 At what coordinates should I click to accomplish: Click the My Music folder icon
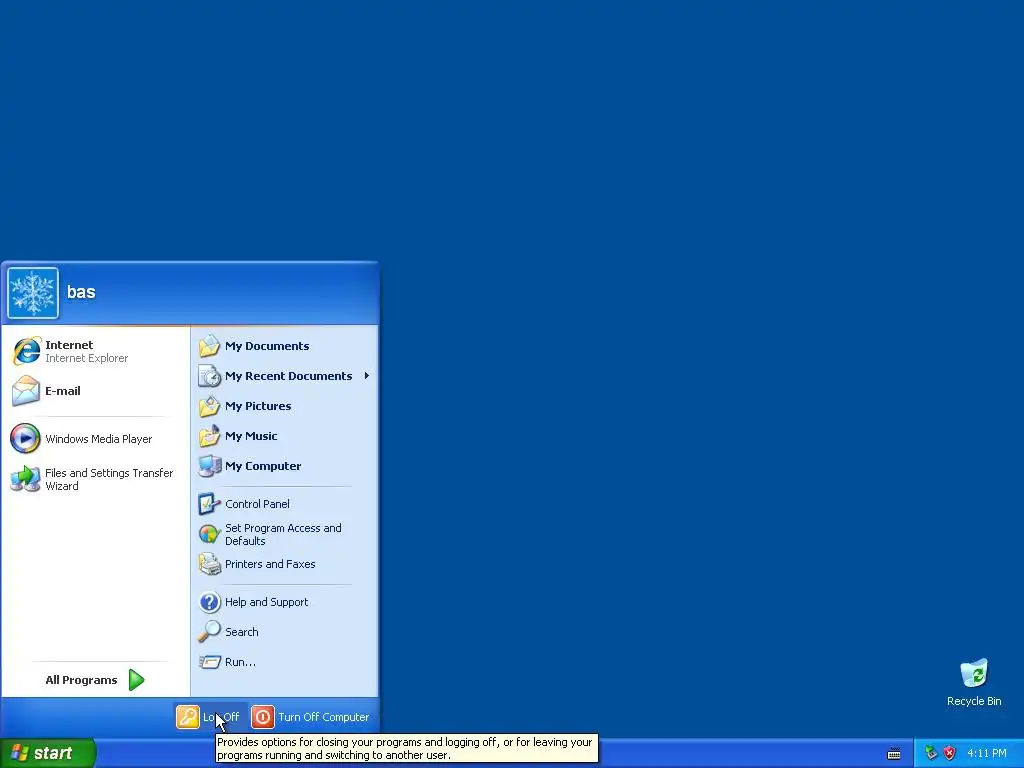pos(210,436)
